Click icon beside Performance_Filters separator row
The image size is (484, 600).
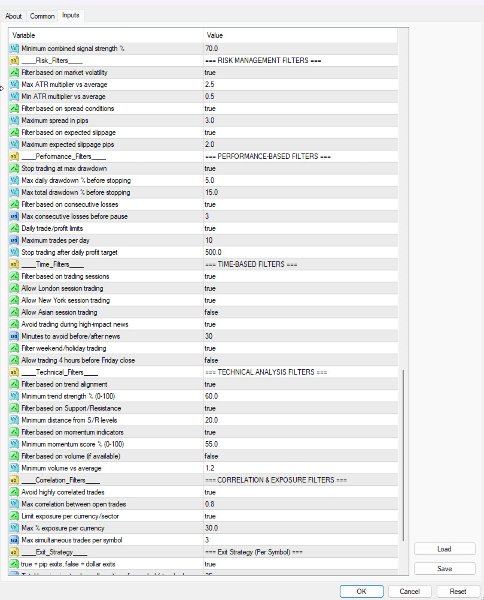(14, 156)
